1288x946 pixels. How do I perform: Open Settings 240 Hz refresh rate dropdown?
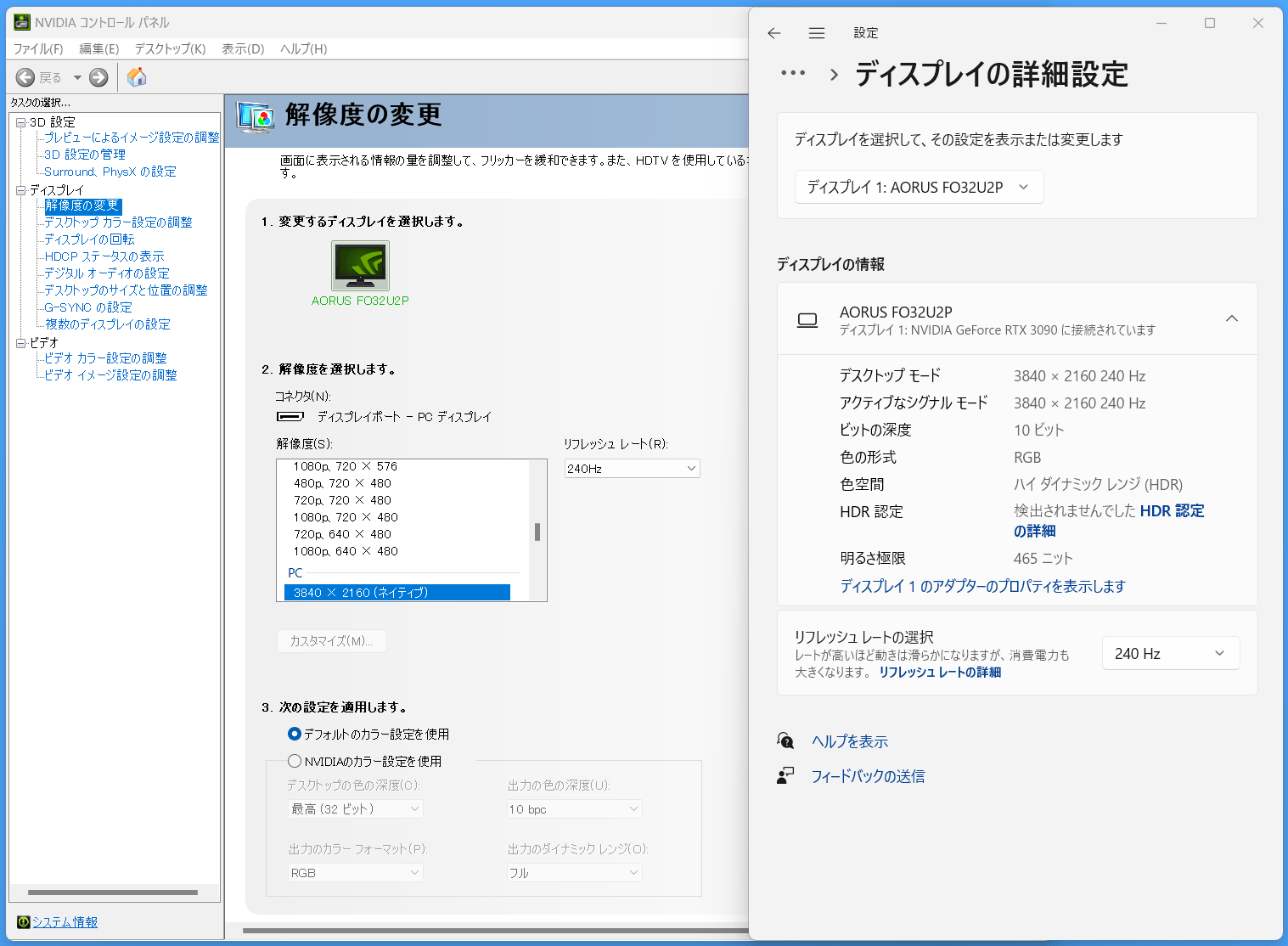(x=1171, y=653)
